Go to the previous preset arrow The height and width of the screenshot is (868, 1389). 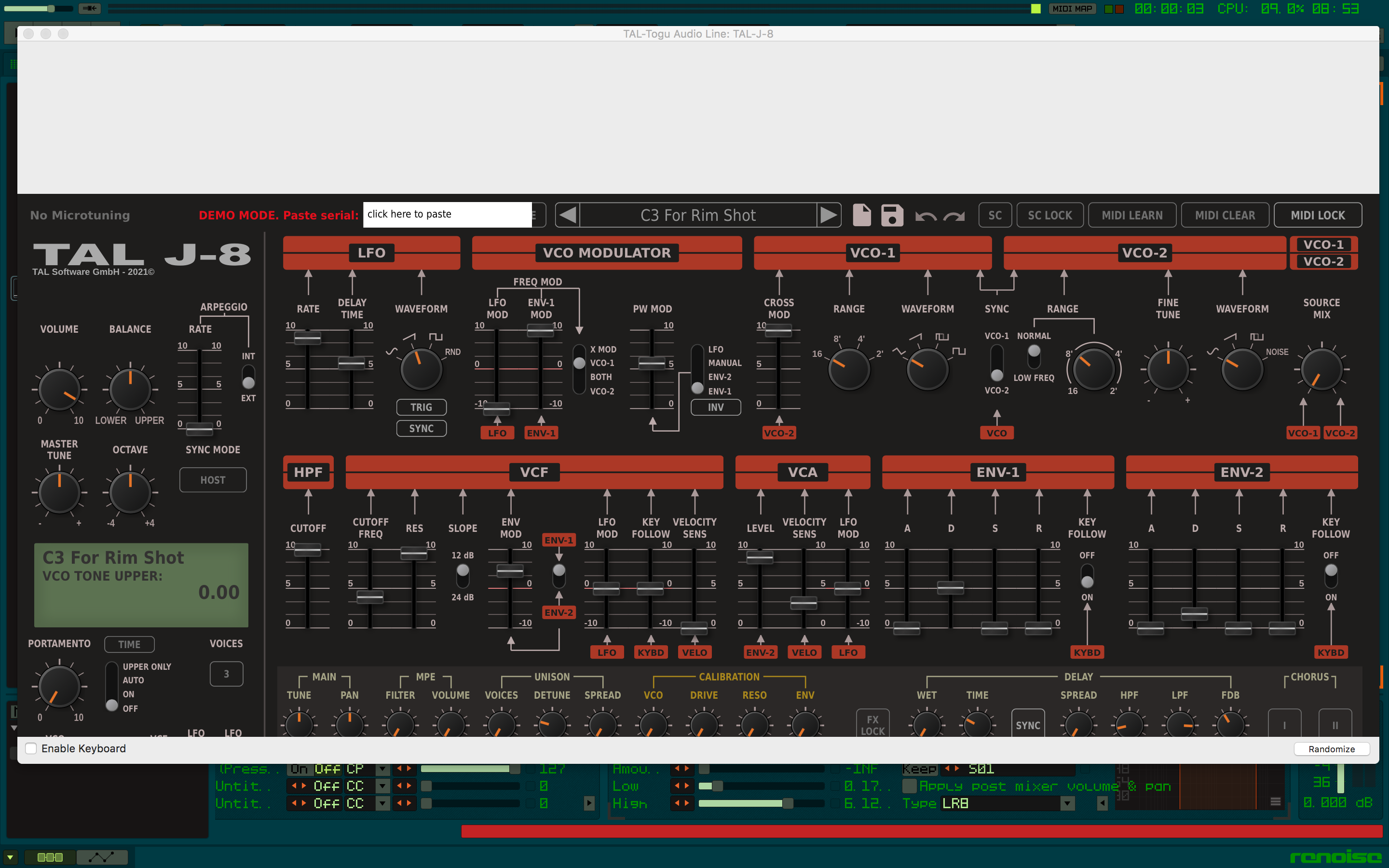tap(568, 215)
